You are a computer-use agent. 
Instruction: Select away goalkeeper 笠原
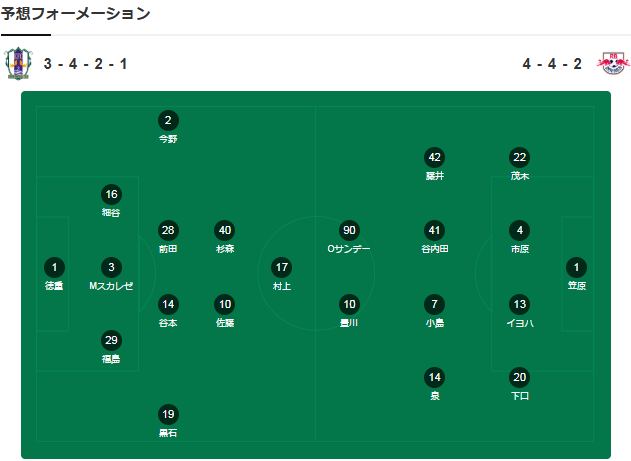coord(576,274)
